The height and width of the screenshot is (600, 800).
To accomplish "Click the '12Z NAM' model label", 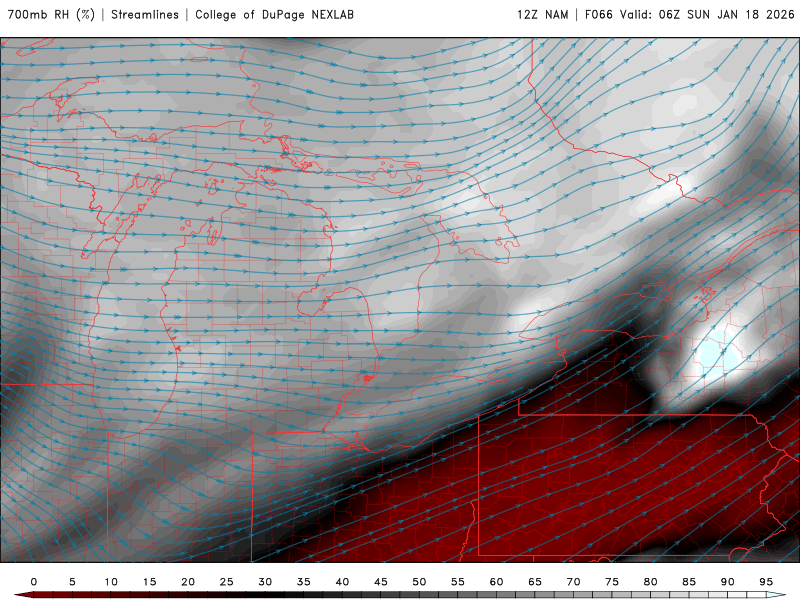I will tap(543, 15).
